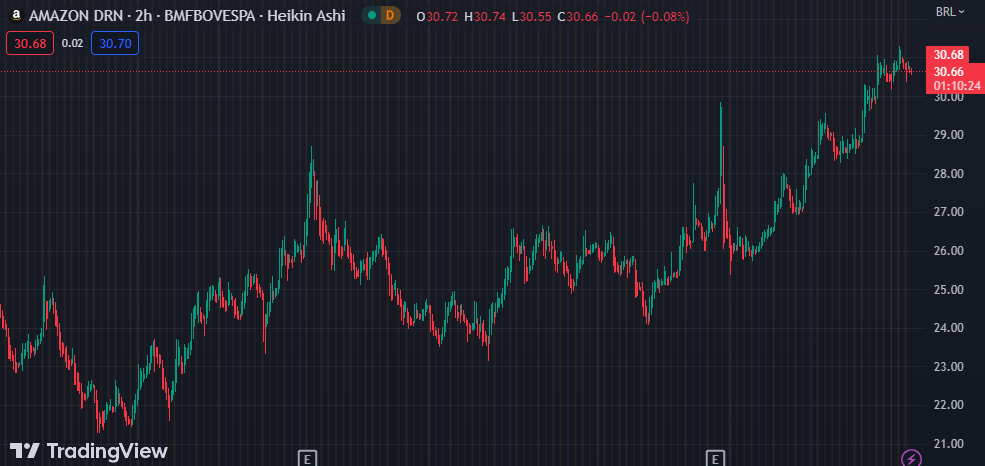The height and width of the screenshot is (466, 985).
Task: Click the 22.00 price scale label
Action: (x=949, y=405)
